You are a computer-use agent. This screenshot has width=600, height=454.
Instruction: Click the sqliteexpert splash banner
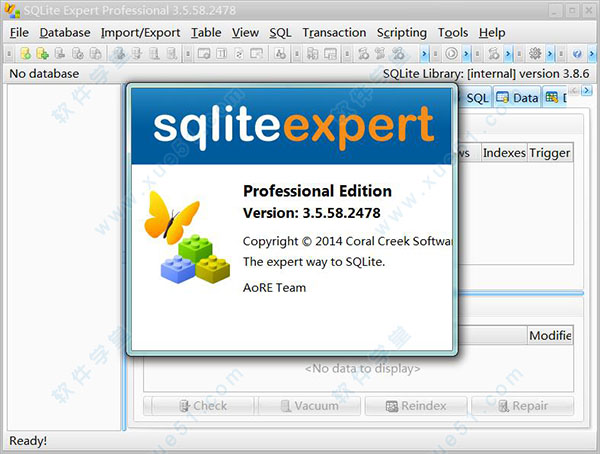[x=292, y=126]
